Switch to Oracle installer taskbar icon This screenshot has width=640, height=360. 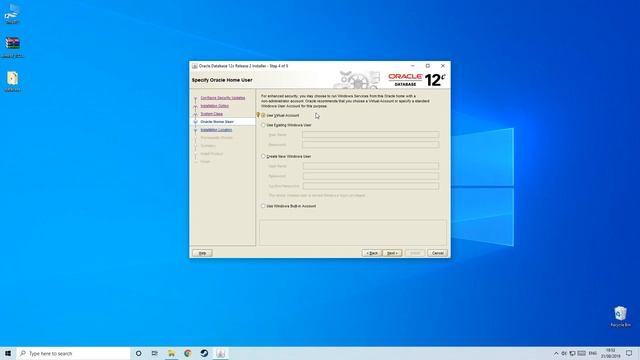coord(220,353)
